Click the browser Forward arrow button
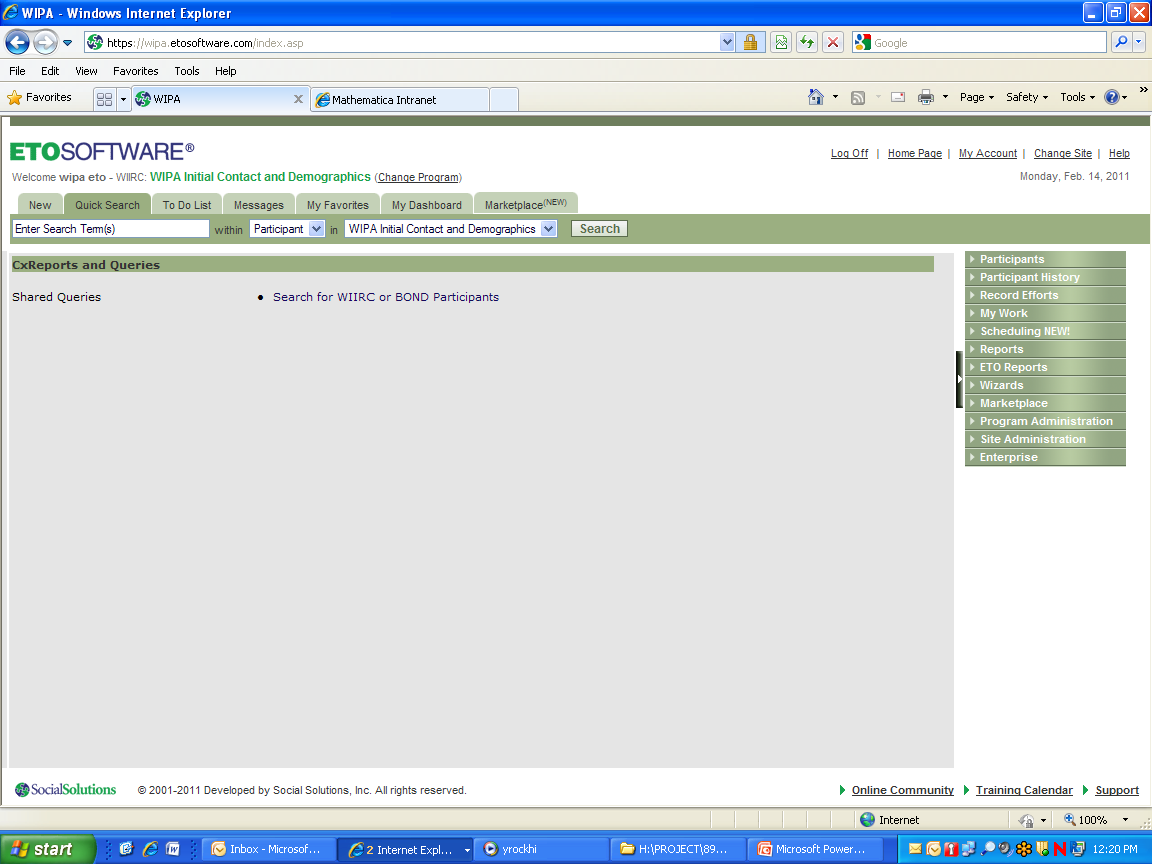Image resolution: width=1152 pixels, height=864 pixels. pyautogui.click(x=46, y=43)
